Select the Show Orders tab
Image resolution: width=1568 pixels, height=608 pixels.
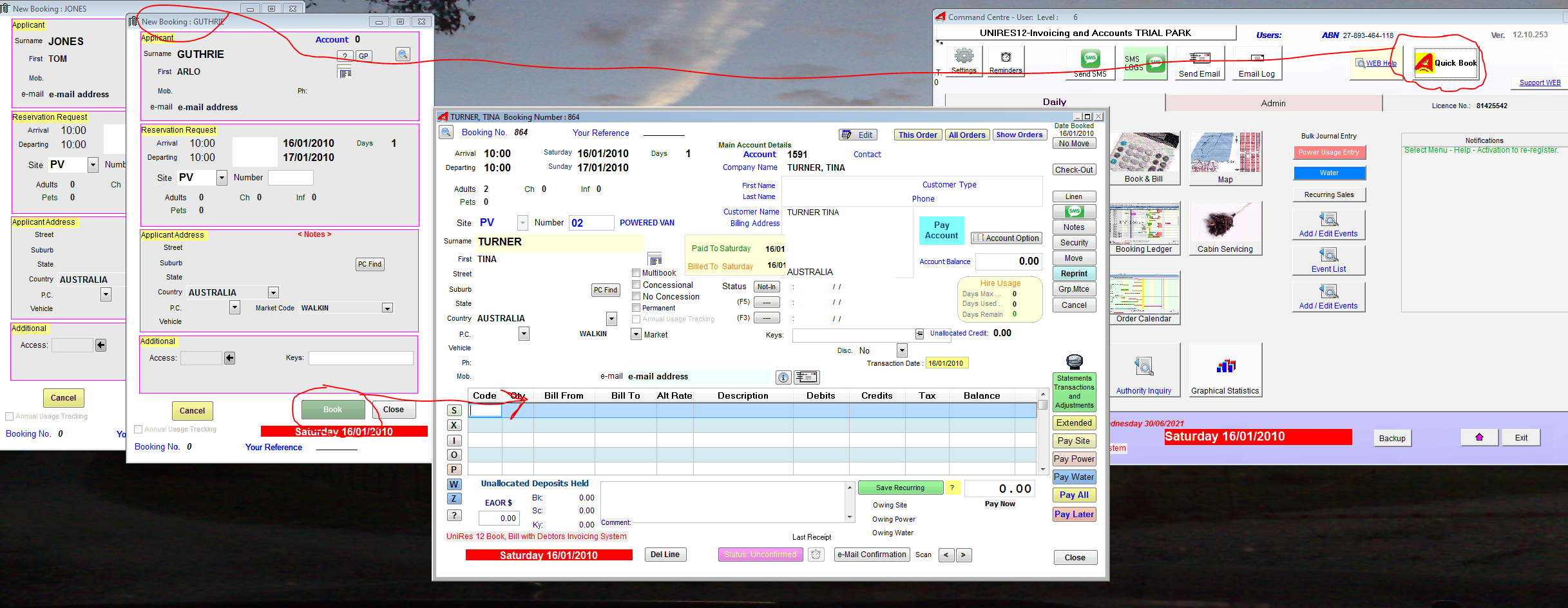[x=1019, y=135]
